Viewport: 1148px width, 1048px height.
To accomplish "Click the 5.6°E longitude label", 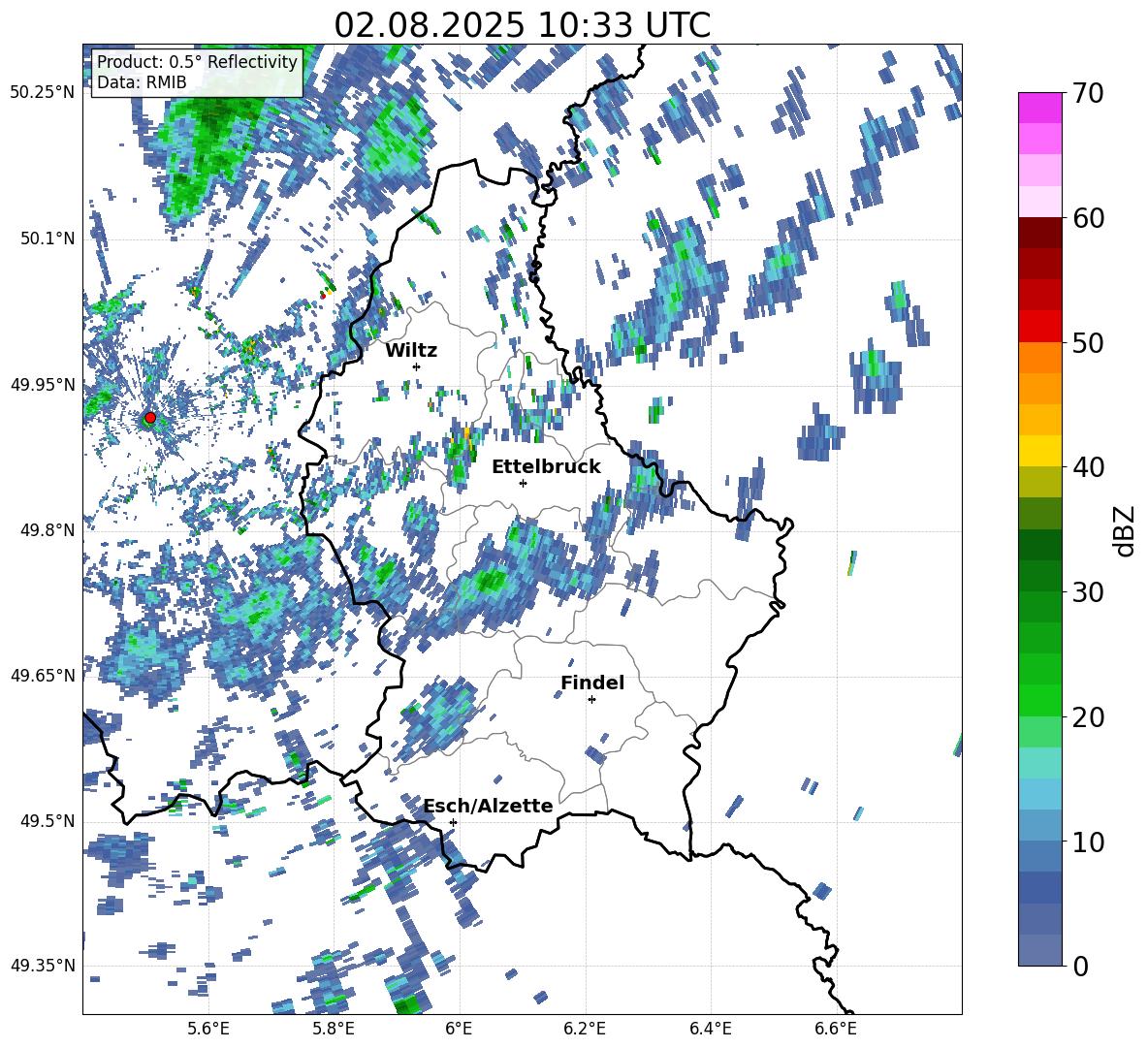I will coord(208,1029).
